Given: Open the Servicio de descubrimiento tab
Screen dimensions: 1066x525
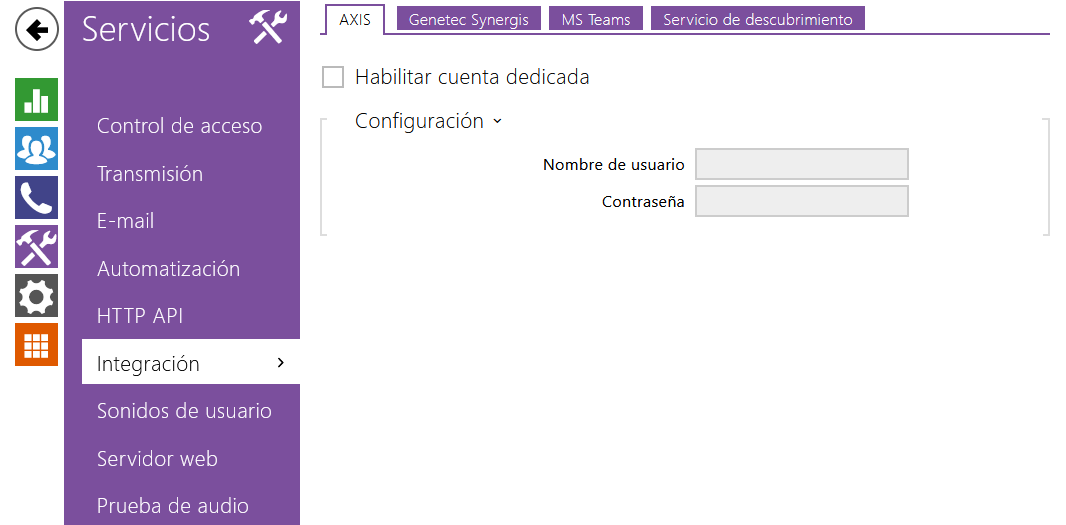Looking at the screenshot, I should [x=757, y=19].
